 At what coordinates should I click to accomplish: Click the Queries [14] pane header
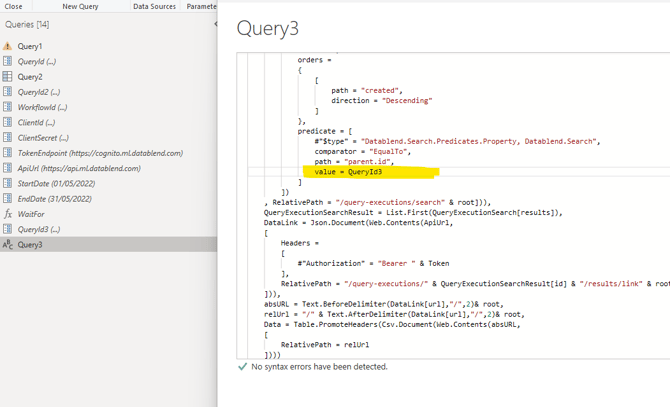pos(27,24)
